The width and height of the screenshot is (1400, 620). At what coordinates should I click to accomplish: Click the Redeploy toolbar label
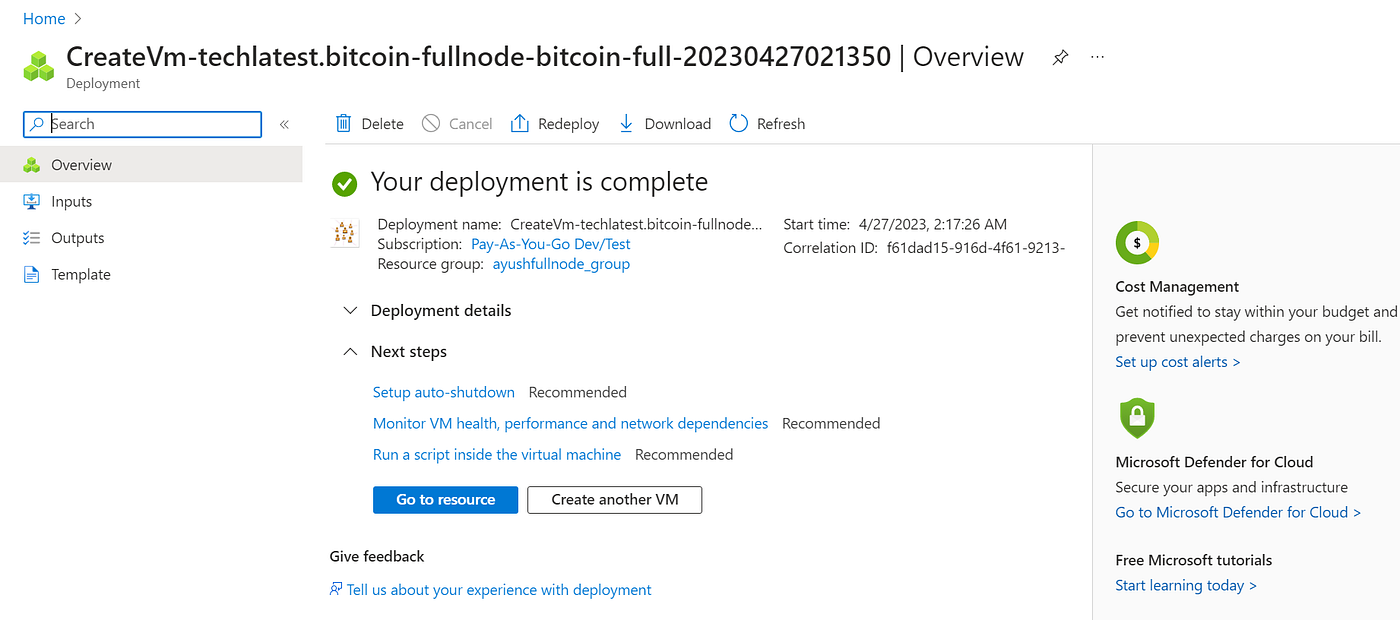pyautogui.click(x=568, y=124)
